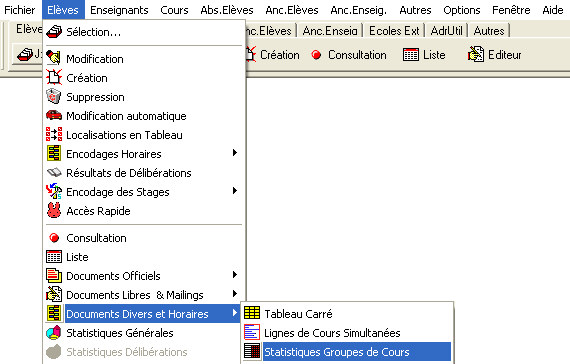Click the red car Modification automatique icon
The width and height of the screenshot is (570, 364).
click(54, 116)
